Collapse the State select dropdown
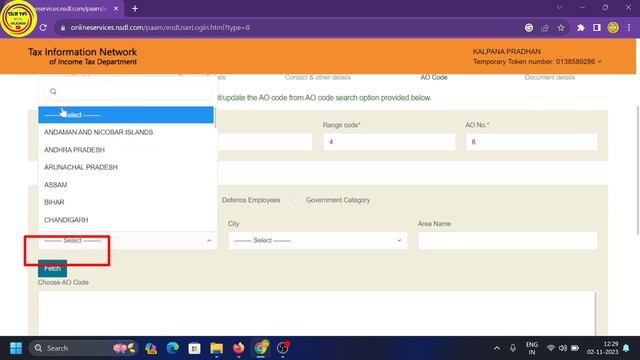 127,240
